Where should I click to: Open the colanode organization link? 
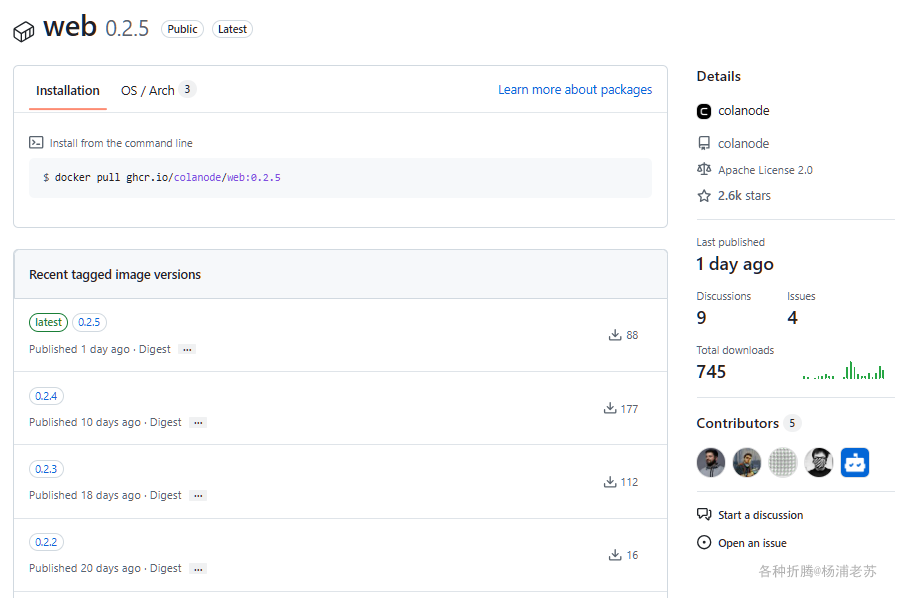tap(743, 111)
